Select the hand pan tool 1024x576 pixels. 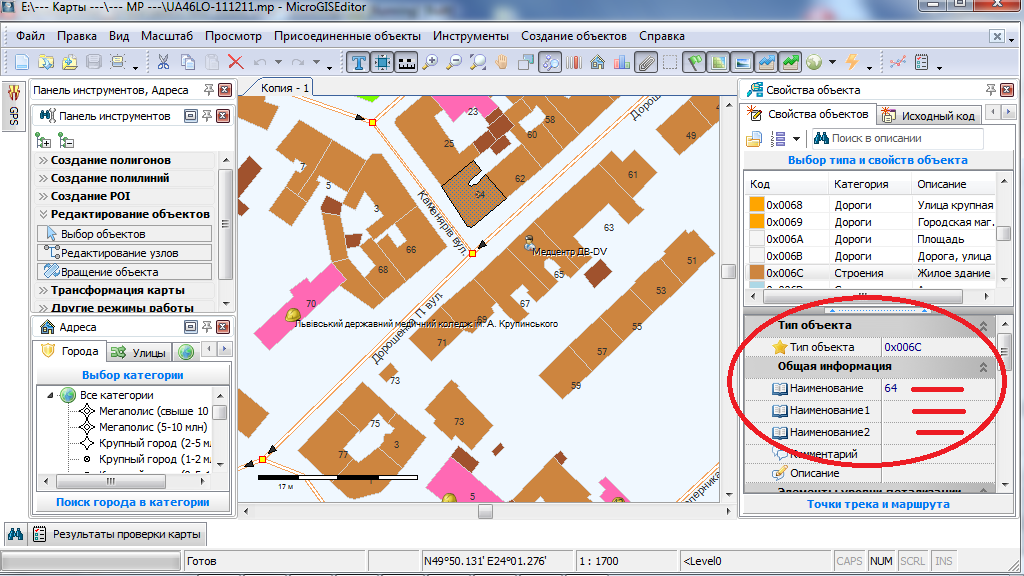click(x=502, y=62)
